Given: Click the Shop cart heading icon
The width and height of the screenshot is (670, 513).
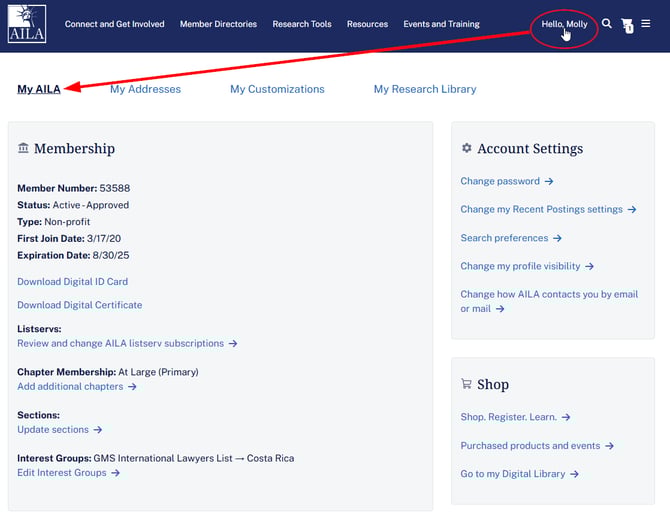Looking at the screenshot, I should (x=466, y=384).
